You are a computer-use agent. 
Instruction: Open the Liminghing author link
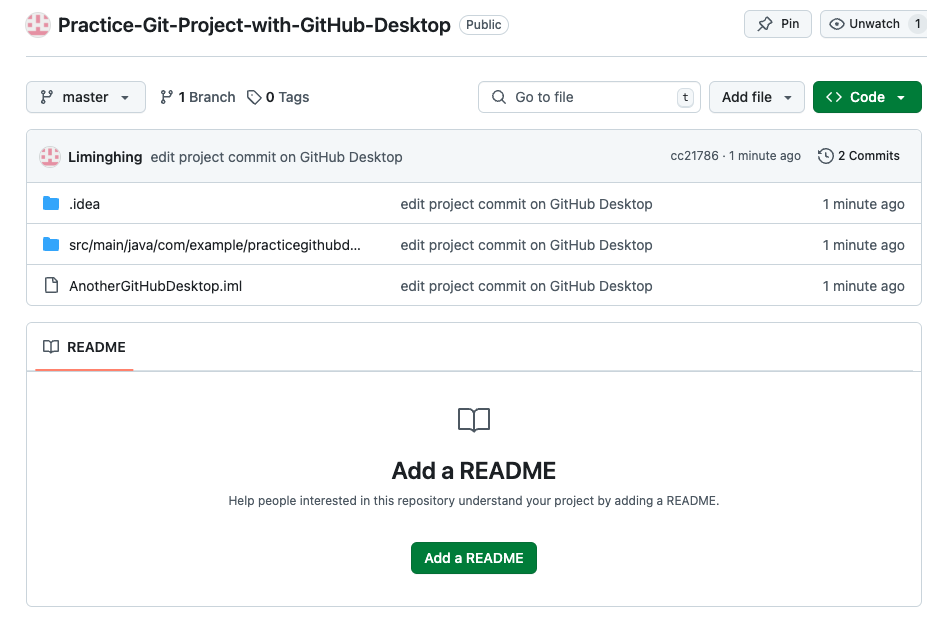point(105,157)
